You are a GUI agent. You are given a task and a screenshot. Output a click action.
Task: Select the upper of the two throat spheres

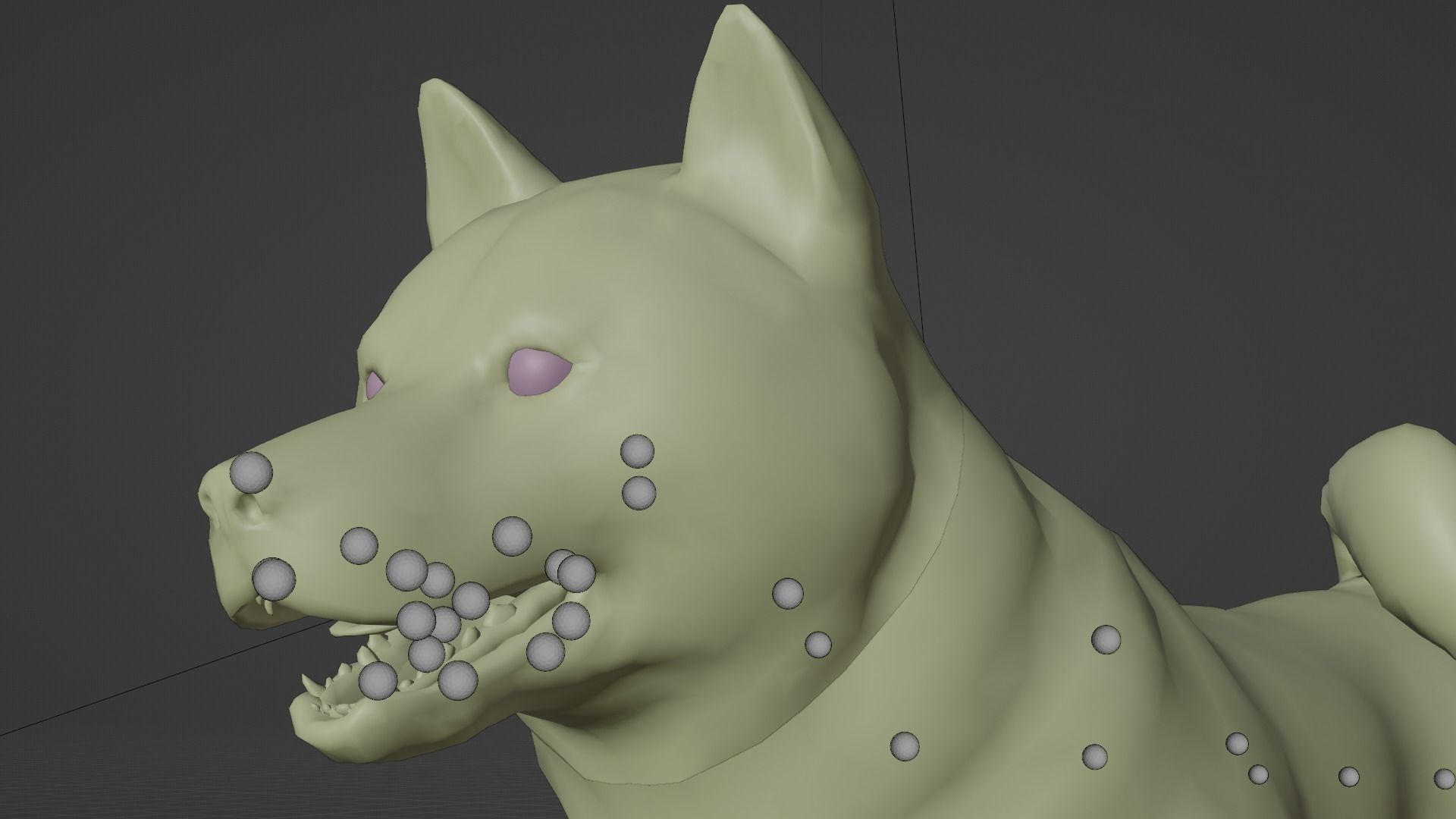point(788,593)
